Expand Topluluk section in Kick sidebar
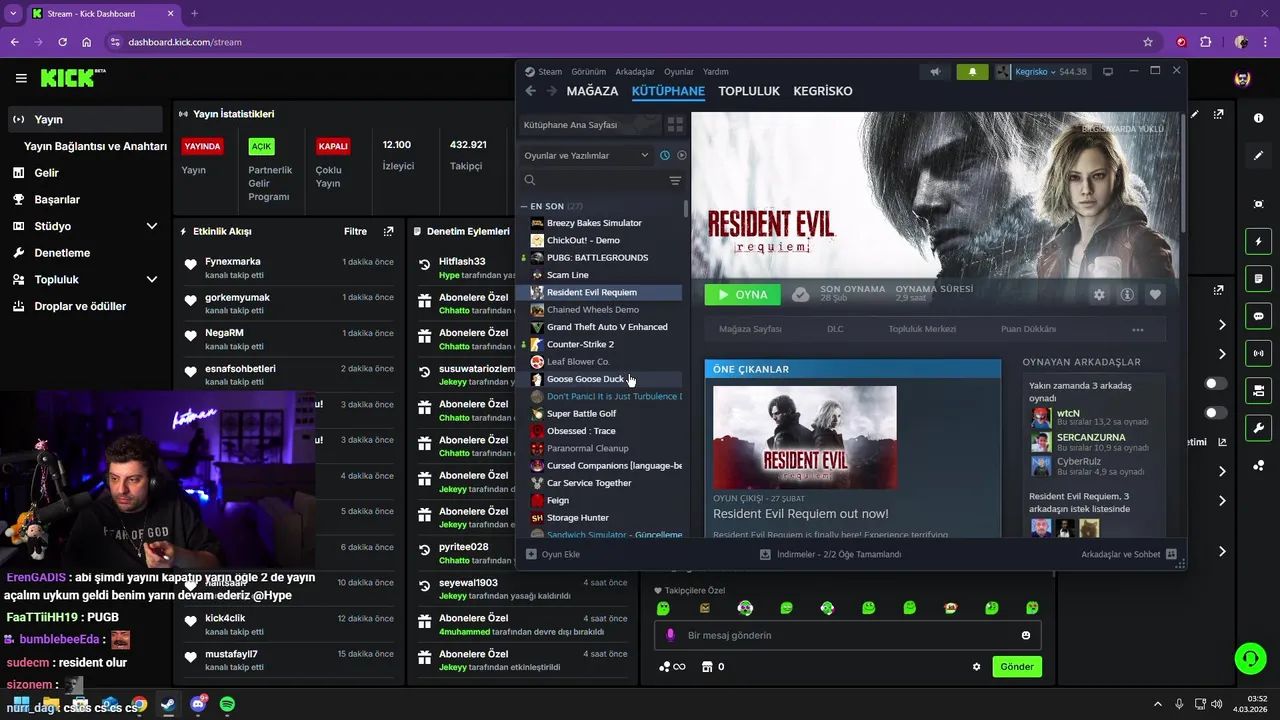 pos(152,279)
